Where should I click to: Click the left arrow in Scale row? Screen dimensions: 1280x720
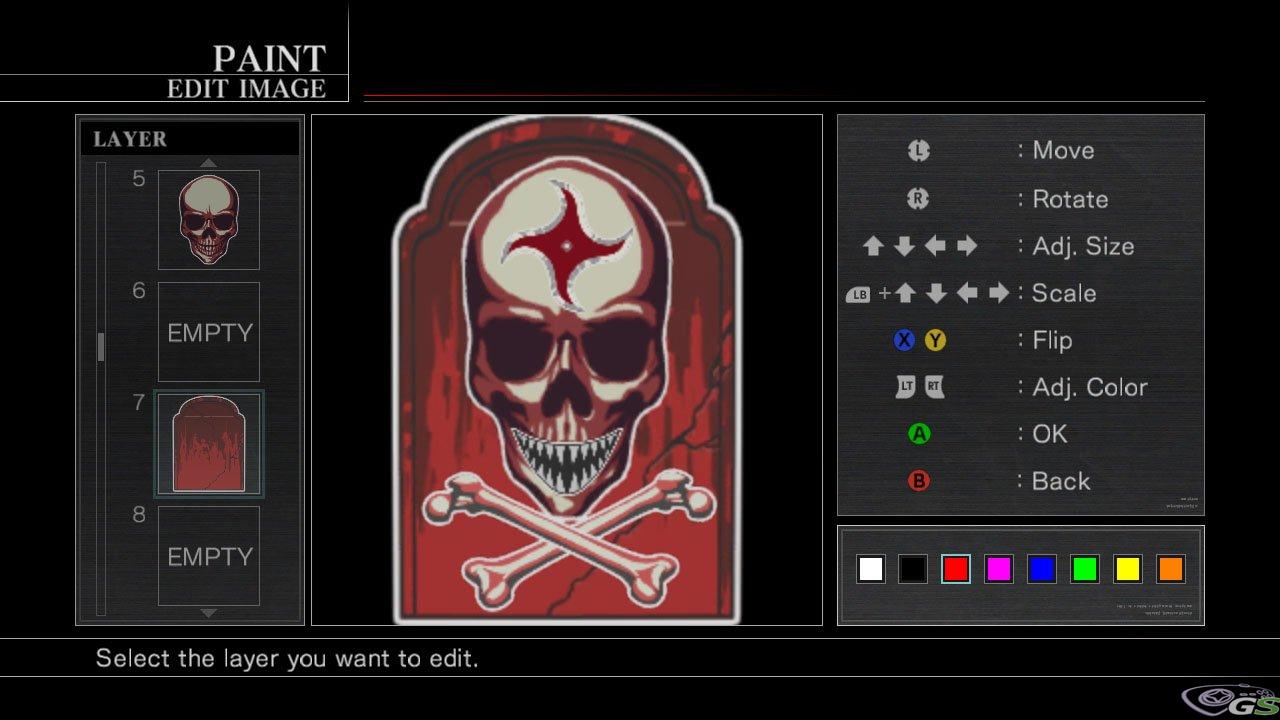(967, 293)
